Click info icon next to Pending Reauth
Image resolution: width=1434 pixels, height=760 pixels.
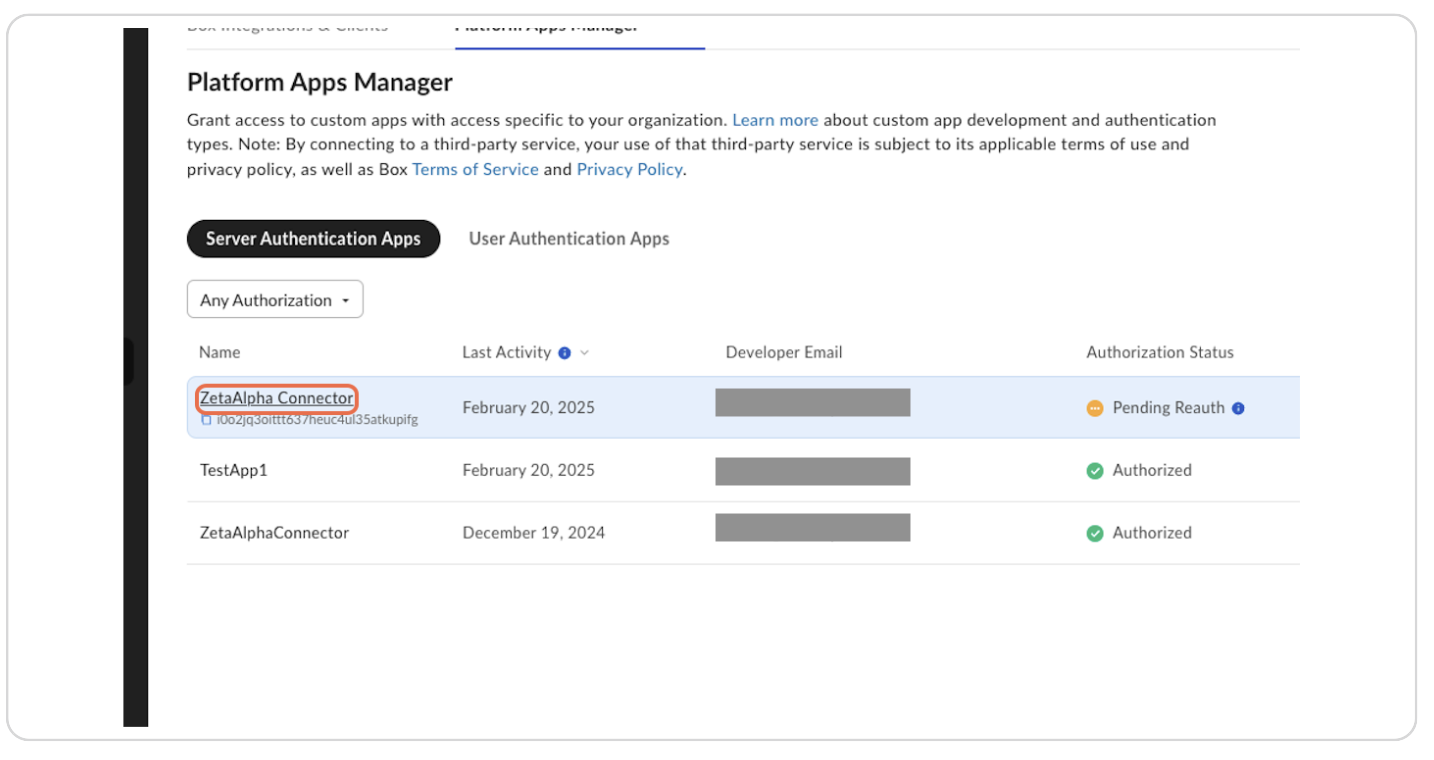point(1238,408)
